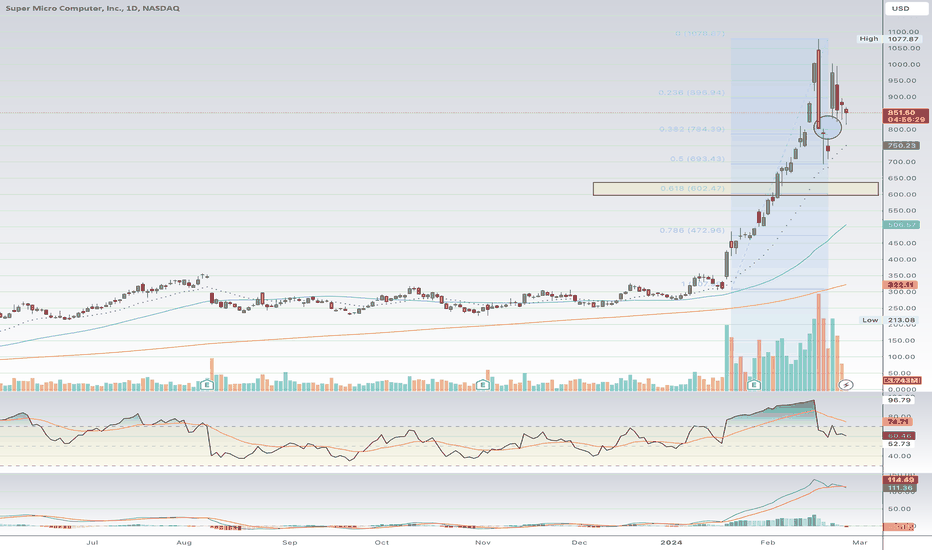Click the Fibonacci 0.786 (472.96) label
The height and width of the screenshot is (550, 932).
tap(691, 230)
